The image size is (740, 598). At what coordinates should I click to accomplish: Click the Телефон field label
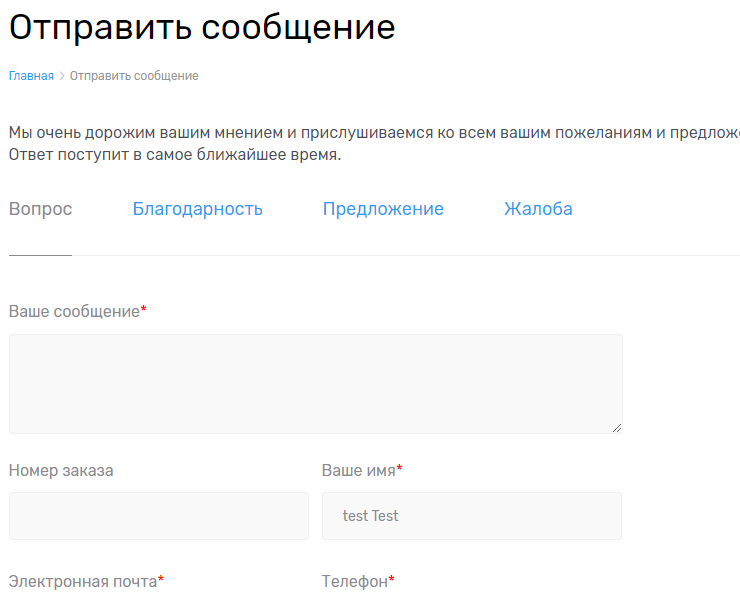354,581
